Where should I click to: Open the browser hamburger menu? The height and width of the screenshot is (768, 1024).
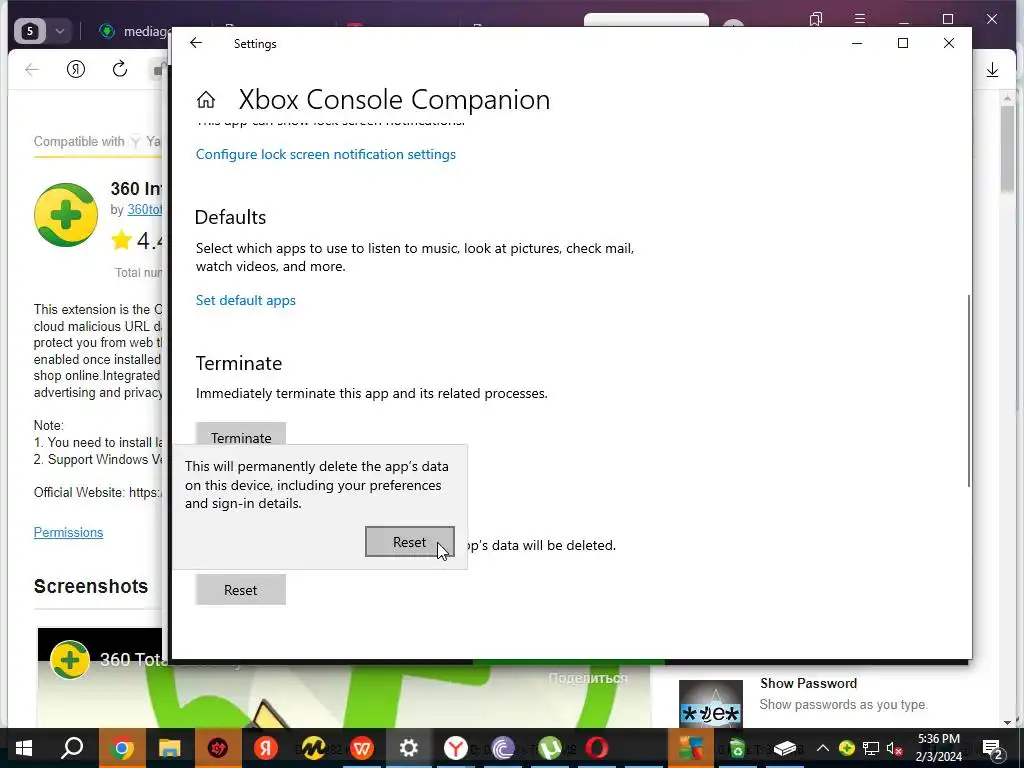[860, 19]
